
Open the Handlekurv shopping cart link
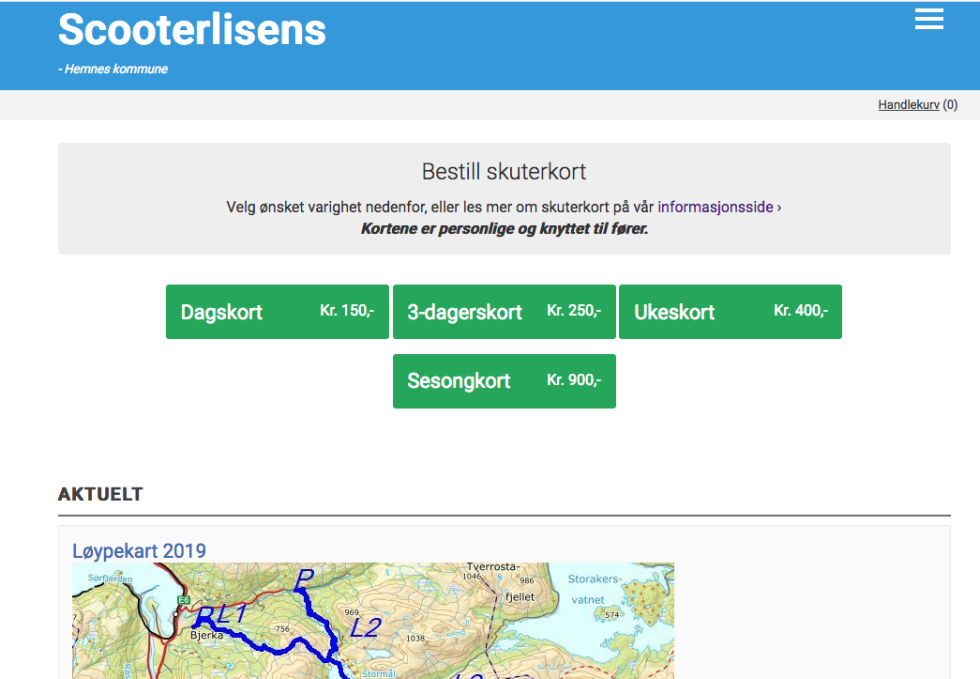click(908, 105)
